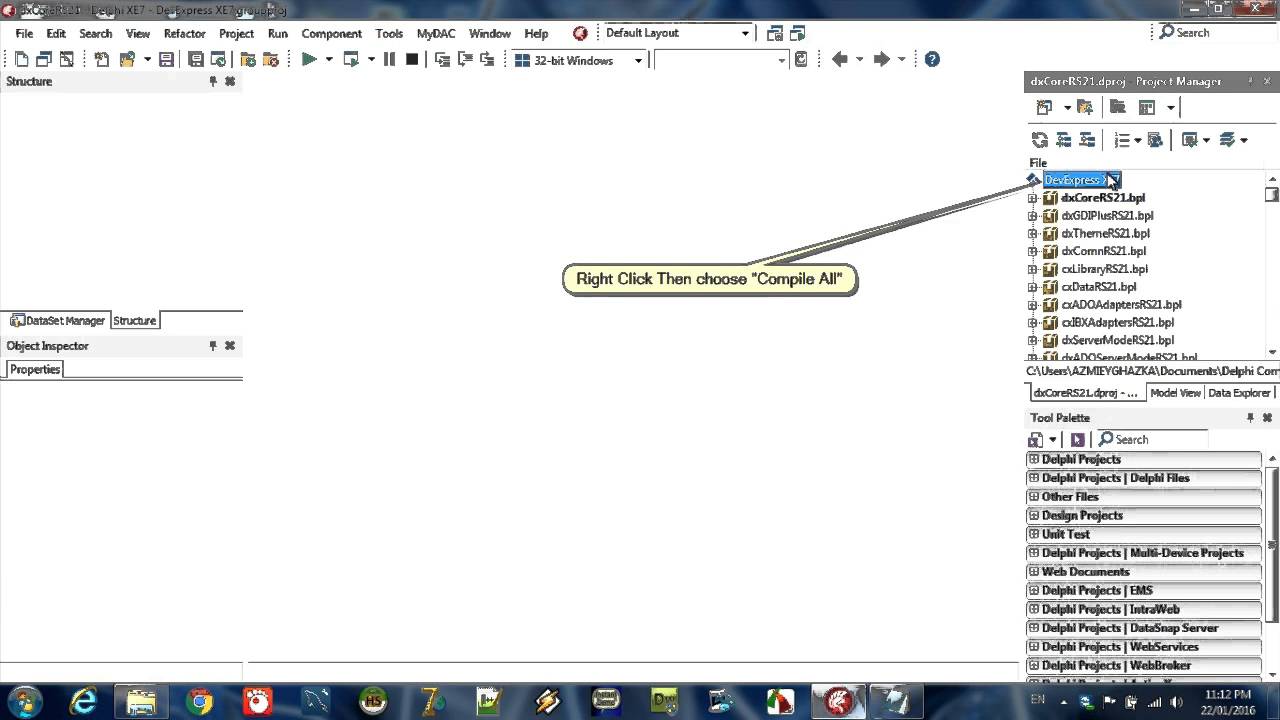Click the Save Desktop layout icon
Image resolution: width=1280 pixels, height=720 pixels.
point(775,33)
